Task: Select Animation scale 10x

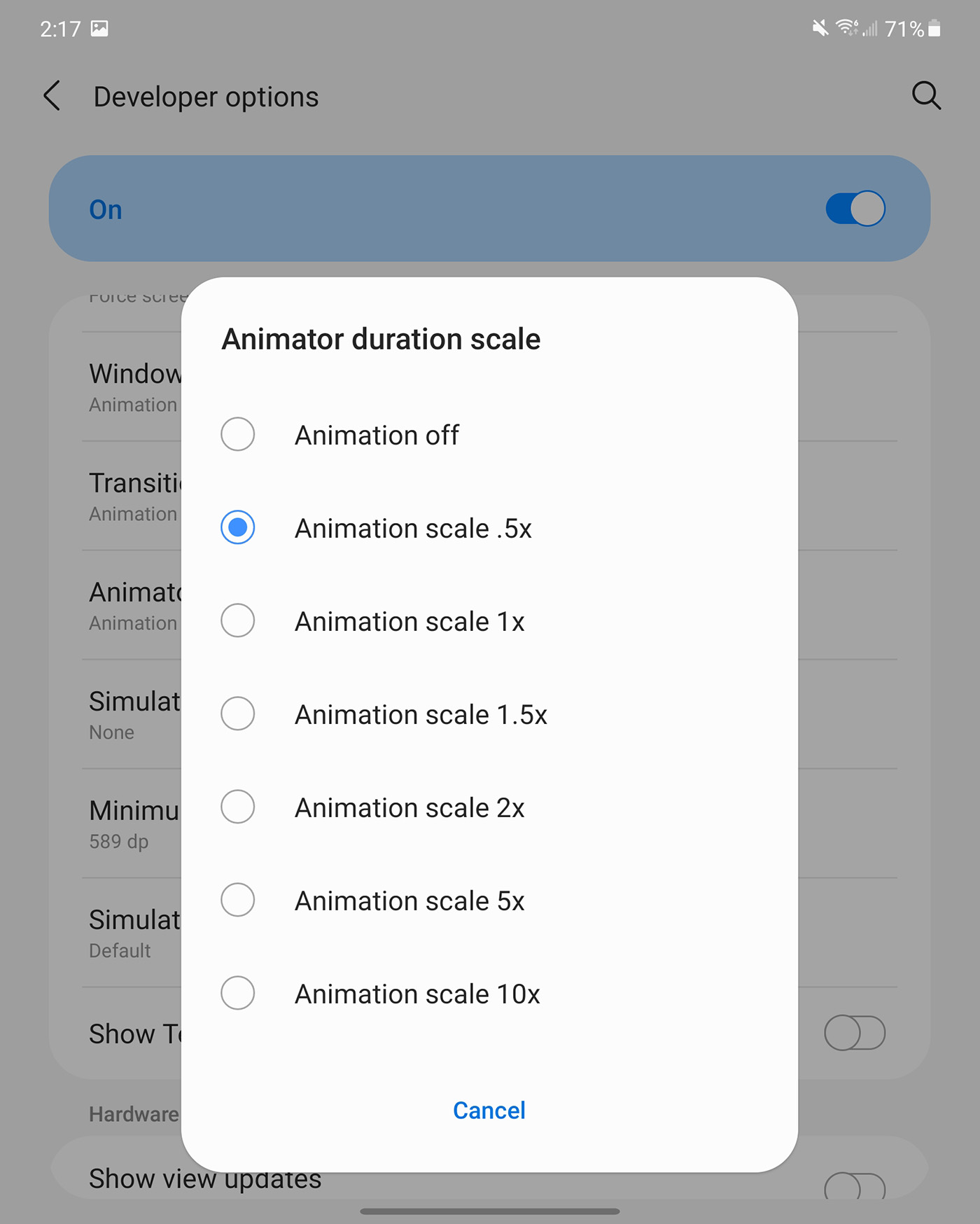Action: point(238,994)
